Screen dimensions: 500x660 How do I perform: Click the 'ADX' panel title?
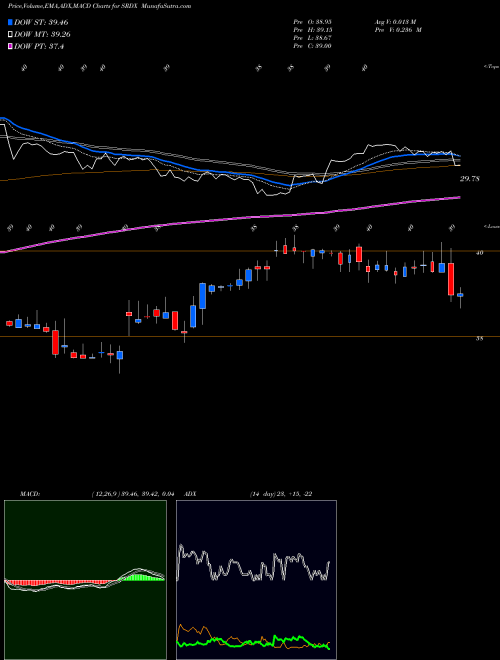190,494
